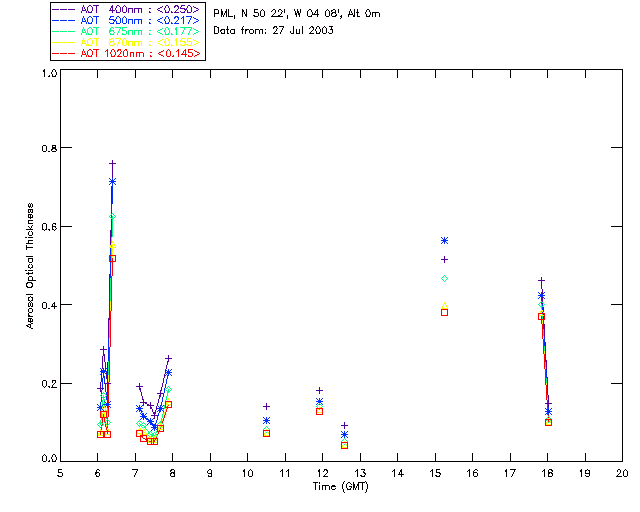Select legend text 'AOT 870nm : <0.155>'
640x512 pixels.
[x=140, y=42]
